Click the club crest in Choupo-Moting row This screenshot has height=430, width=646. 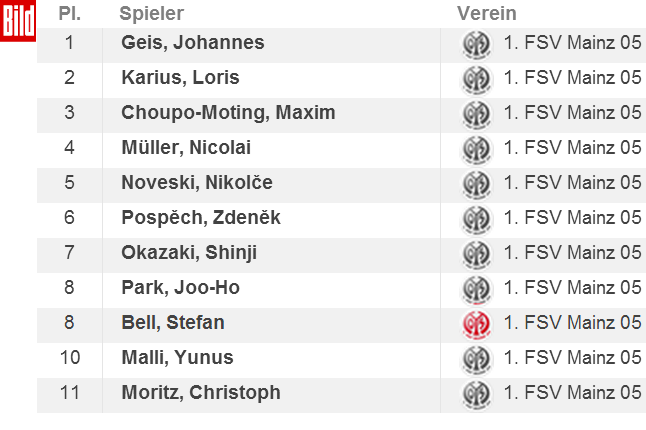pyautogui.click(x=476, y=115)
